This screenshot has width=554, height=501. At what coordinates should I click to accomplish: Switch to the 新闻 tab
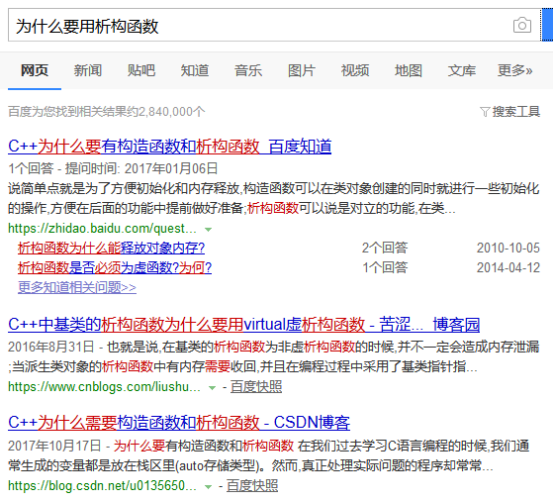(88, 70)
